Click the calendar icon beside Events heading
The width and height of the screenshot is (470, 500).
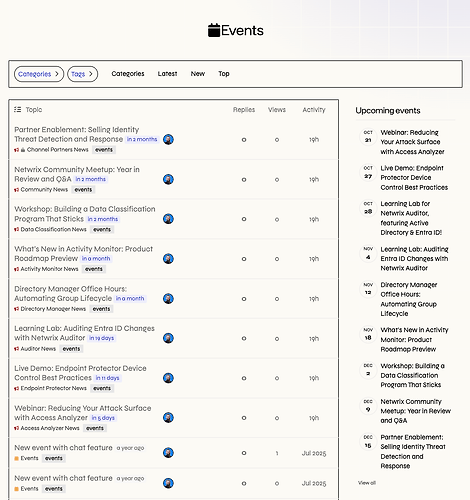[214, 30]
